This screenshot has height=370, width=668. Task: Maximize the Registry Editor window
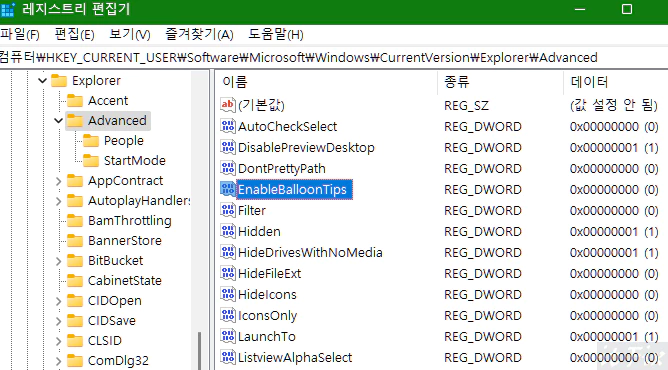[x=627, y=9]
